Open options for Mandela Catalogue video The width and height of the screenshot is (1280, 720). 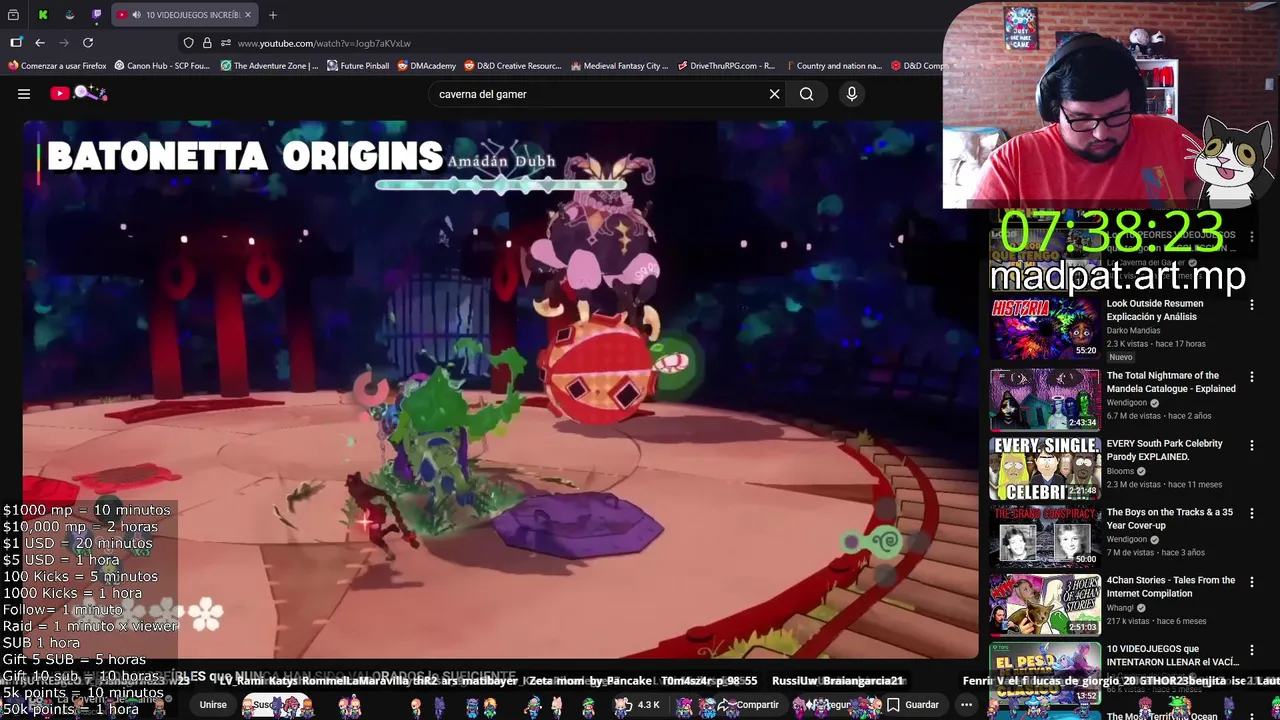tap(1252, 377)
